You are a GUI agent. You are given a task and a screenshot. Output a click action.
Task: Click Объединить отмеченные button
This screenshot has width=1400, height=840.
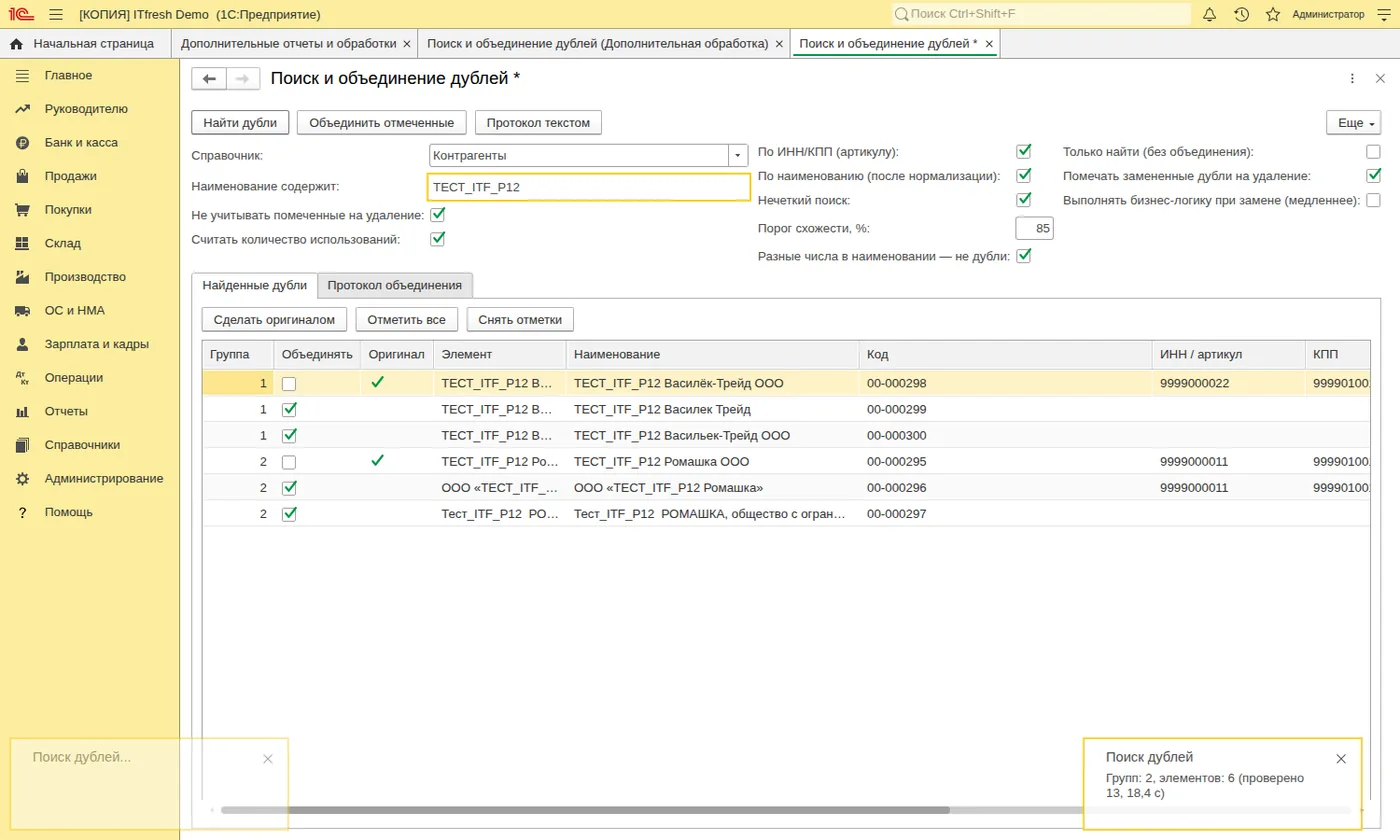(382, 123)
